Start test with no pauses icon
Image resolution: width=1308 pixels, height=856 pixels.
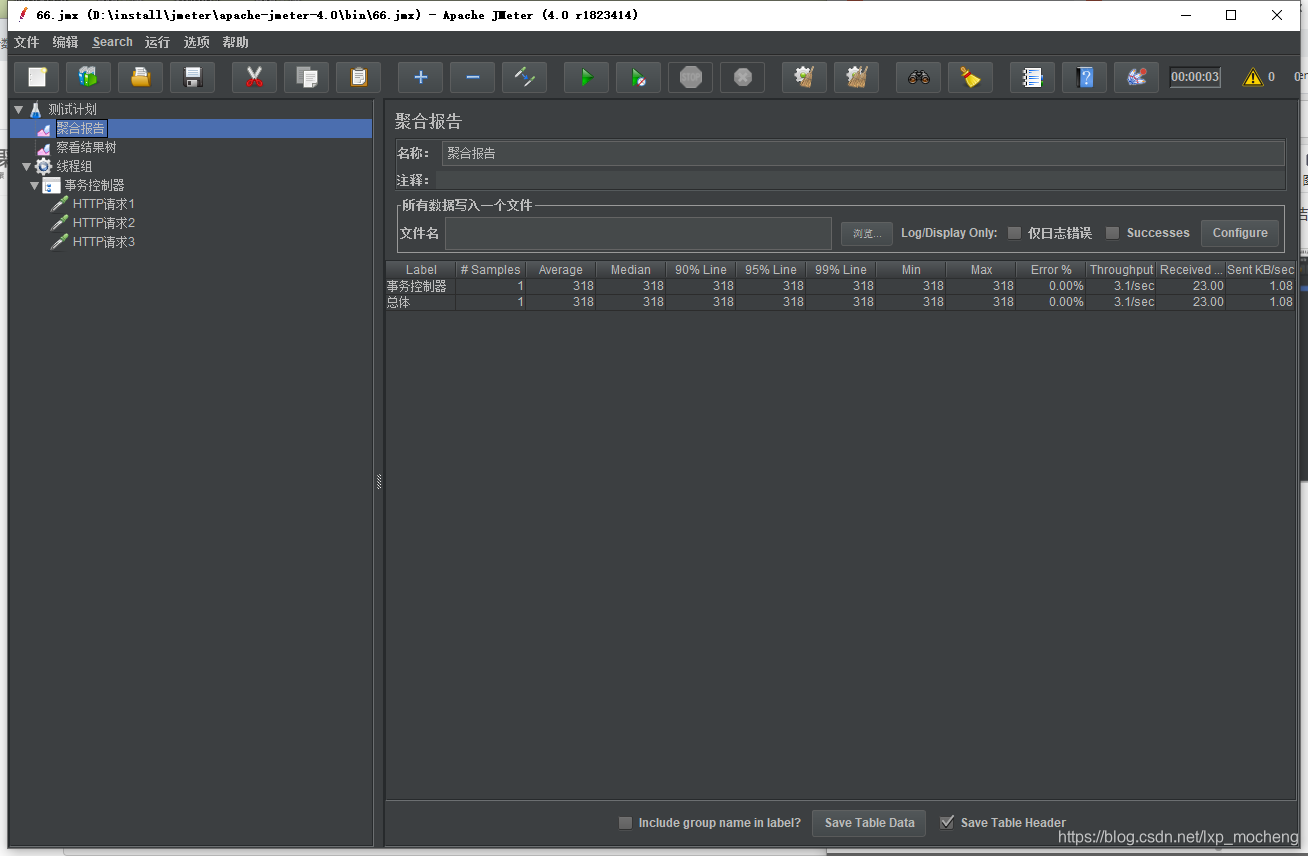639,77
